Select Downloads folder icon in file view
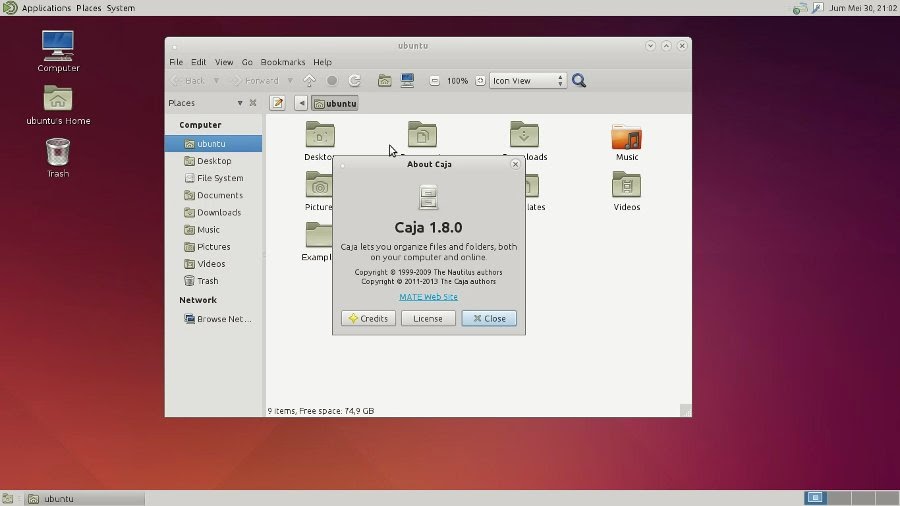The image size is (900, 506). [x=524, y=135]
